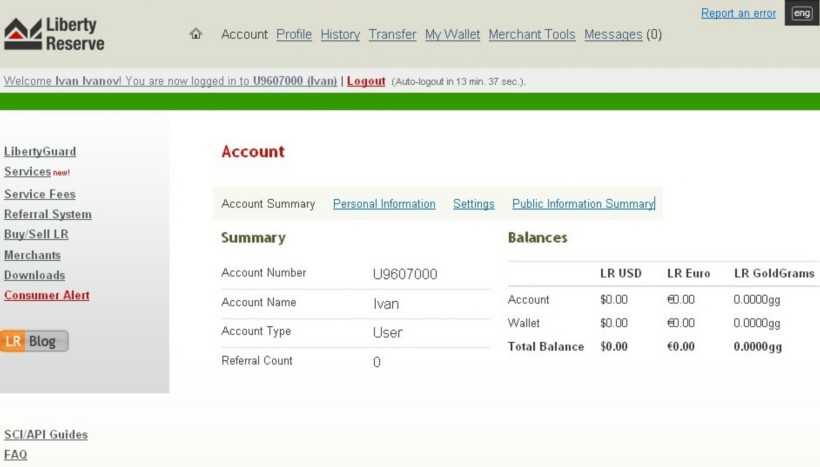Click the account number value U9607000
The width and height of the screenshot is (820, 467).
pos(405,274)
